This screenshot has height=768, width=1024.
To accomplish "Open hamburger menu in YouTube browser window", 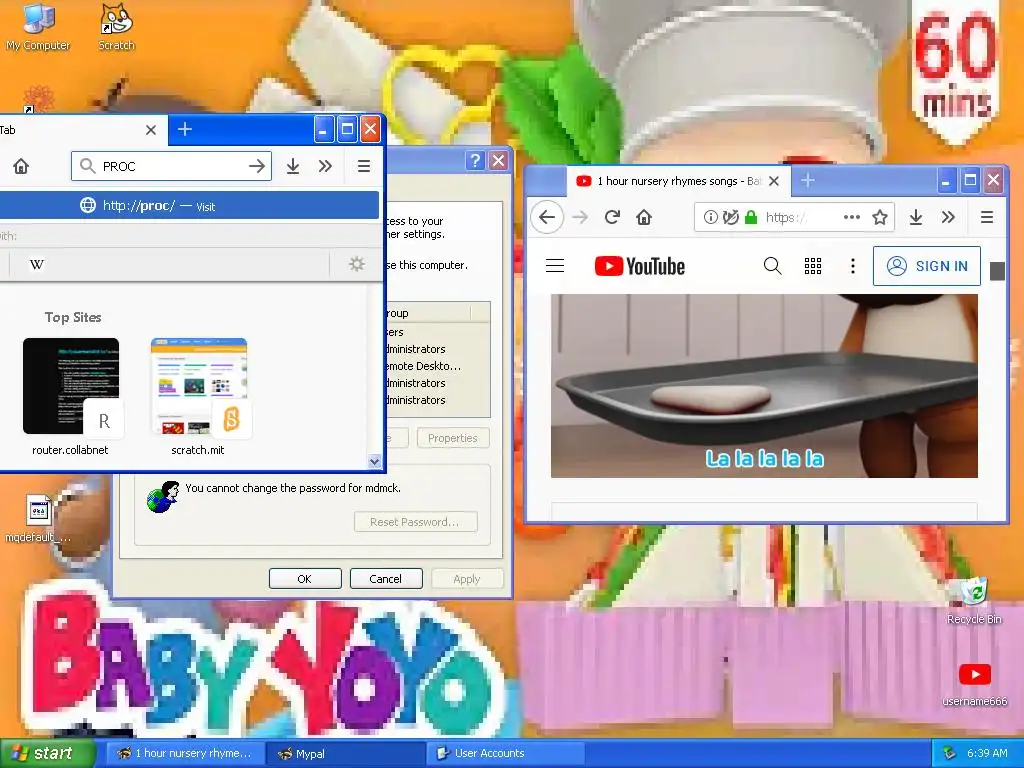I will (987, 217).
